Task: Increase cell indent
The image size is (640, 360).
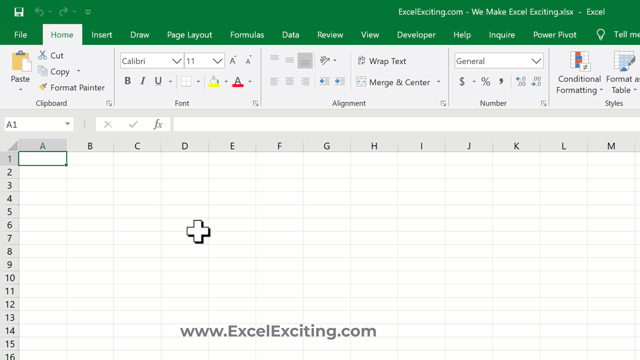Action: (x=340, y=82)
